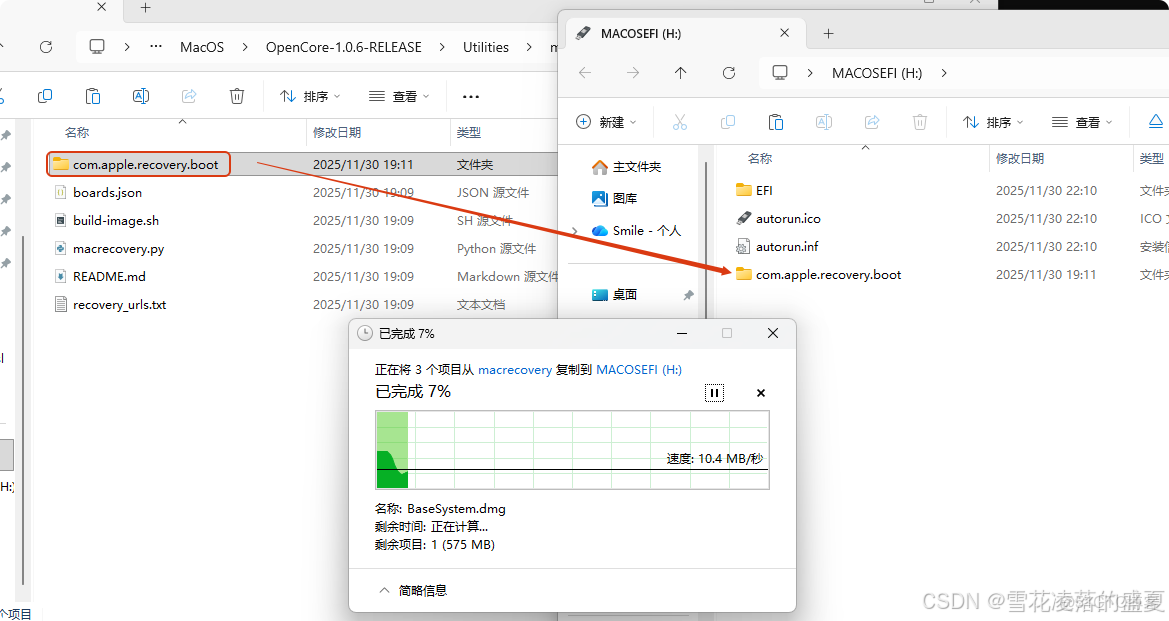Click the delete (trash) icon in the toolbar
The height and width of the screenshot is (621, 1169).
click(x=236, y=96)
